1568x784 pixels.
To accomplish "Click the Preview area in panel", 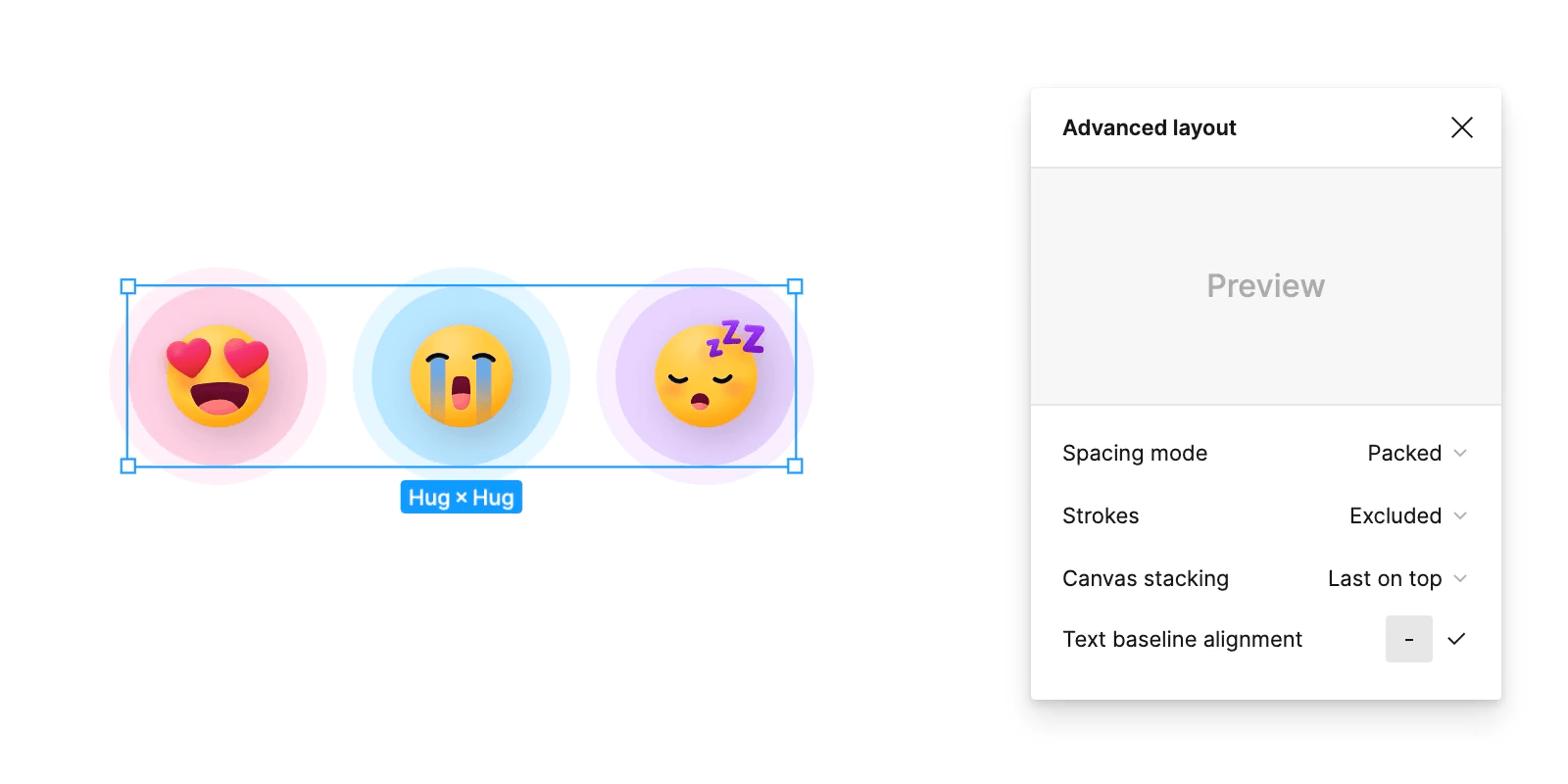I will [1266, 286].
